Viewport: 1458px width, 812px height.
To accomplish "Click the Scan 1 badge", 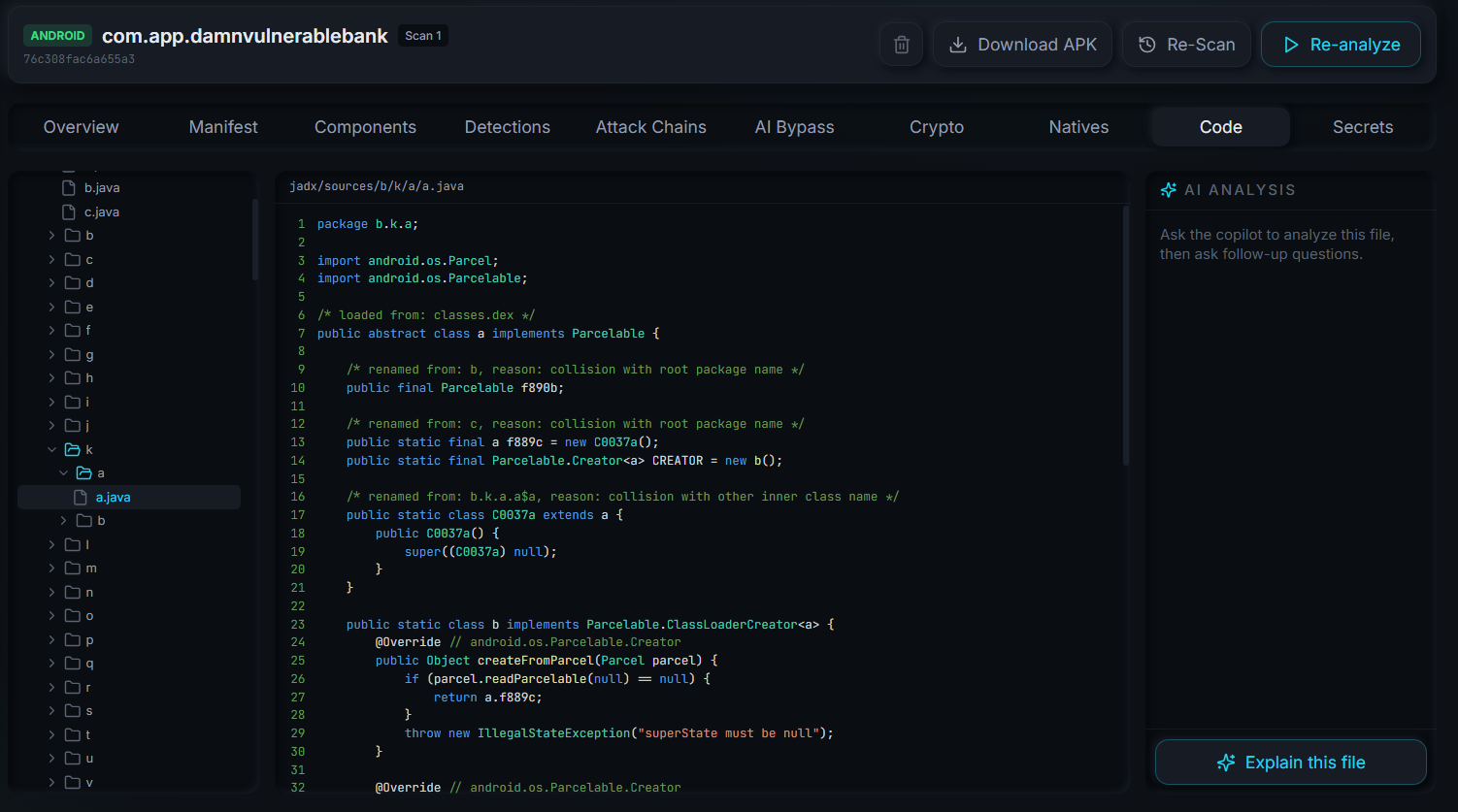I will tap(423, 36).
